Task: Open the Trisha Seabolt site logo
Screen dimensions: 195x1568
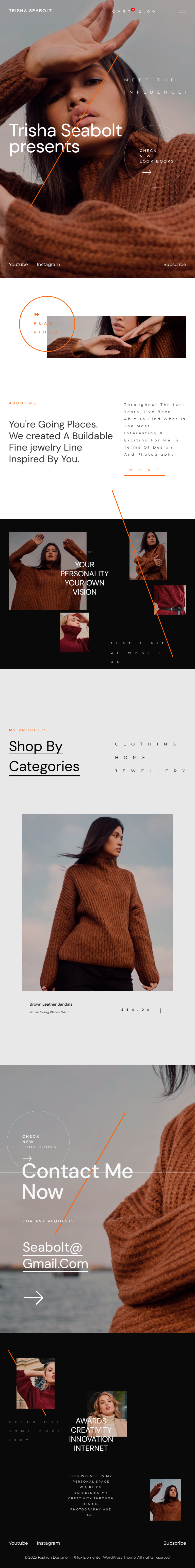Action: (30, 11)
